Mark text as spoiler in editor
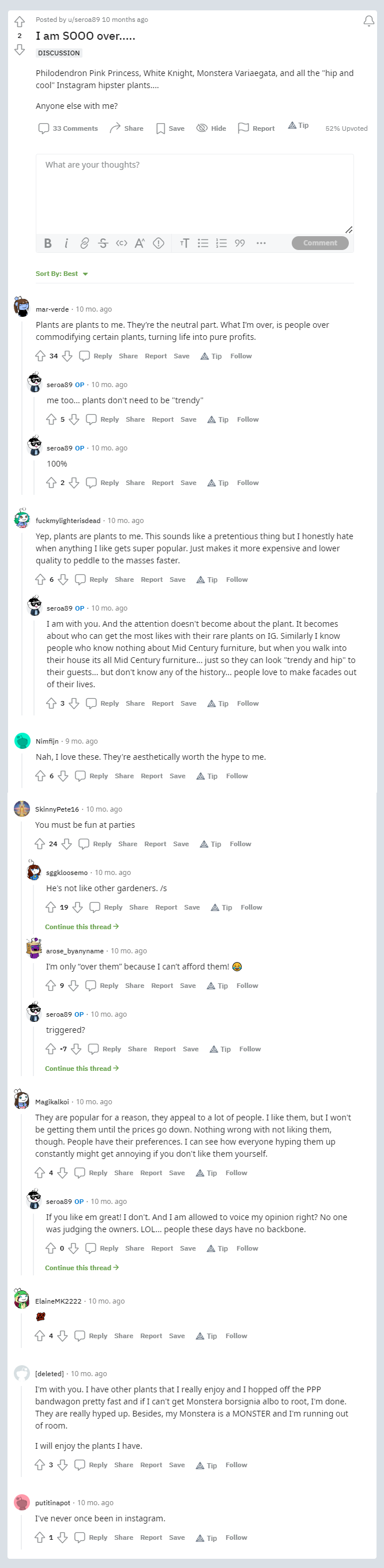Image resolution: width=384 pixels, height=1568 pixels. pos(159,243)
